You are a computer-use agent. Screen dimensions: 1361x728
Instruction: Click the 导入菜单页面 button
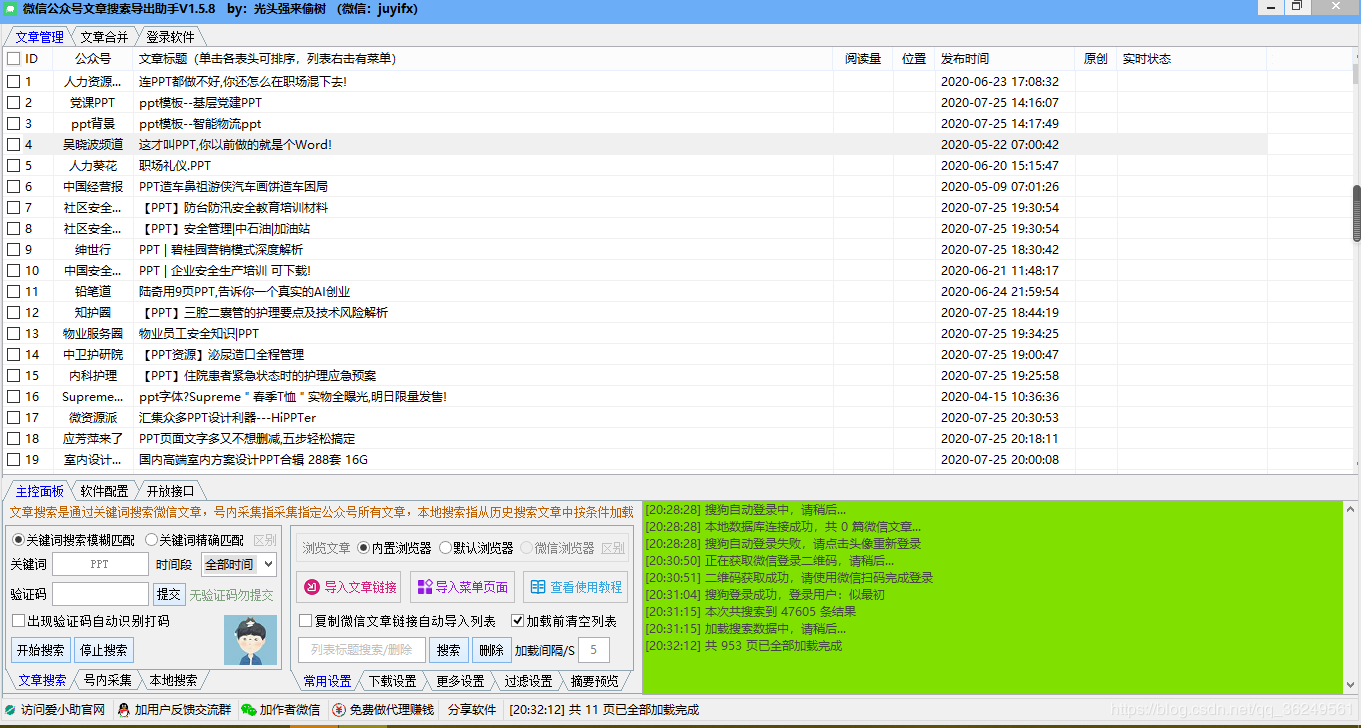point(462,587)
